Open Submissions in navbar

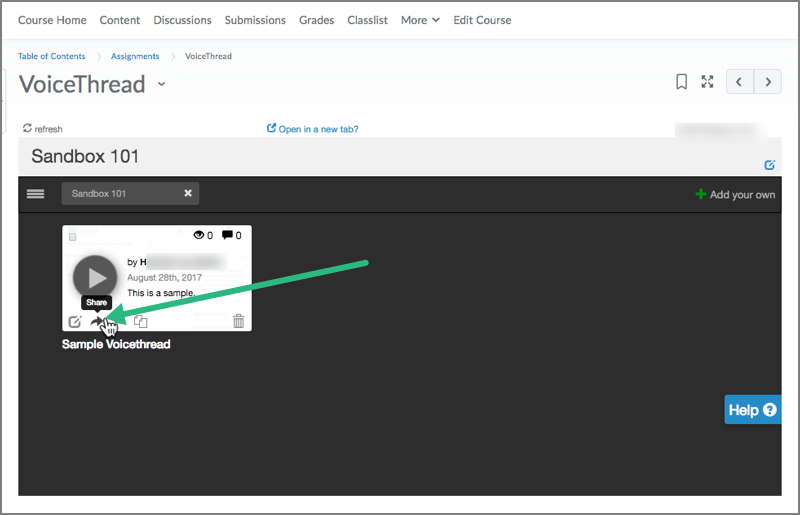point(255,20)
